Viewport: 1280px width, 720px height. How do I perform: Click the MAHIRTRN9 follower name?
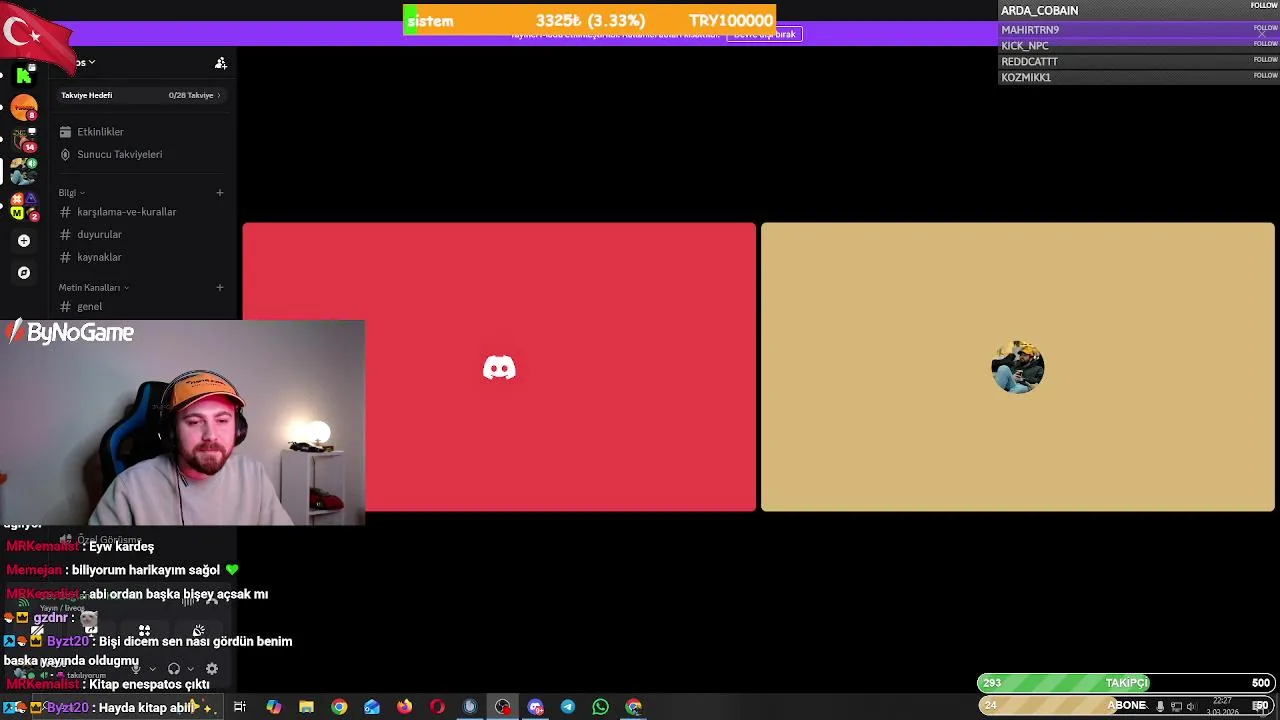[x=1030, y=30]
